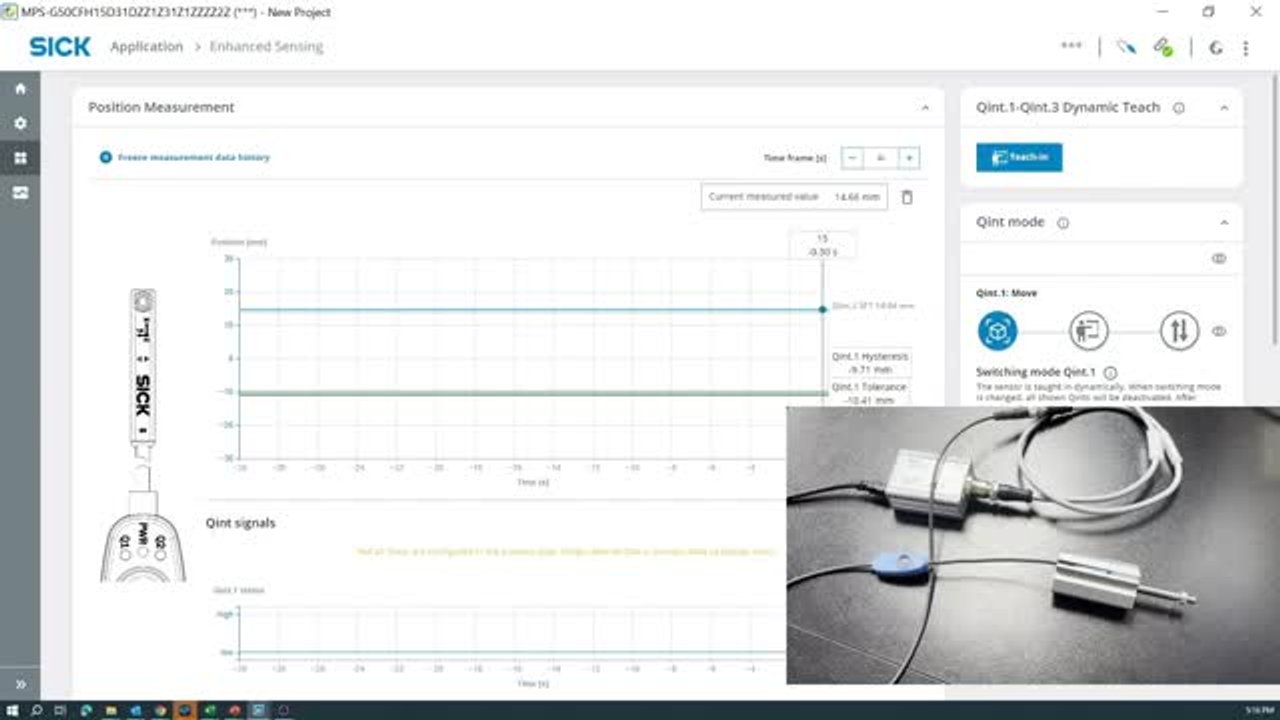The width and height of the screenshot is (1280, 720).
Task: Open the device panel icon in the sidebar
Action: coord(20,193)
